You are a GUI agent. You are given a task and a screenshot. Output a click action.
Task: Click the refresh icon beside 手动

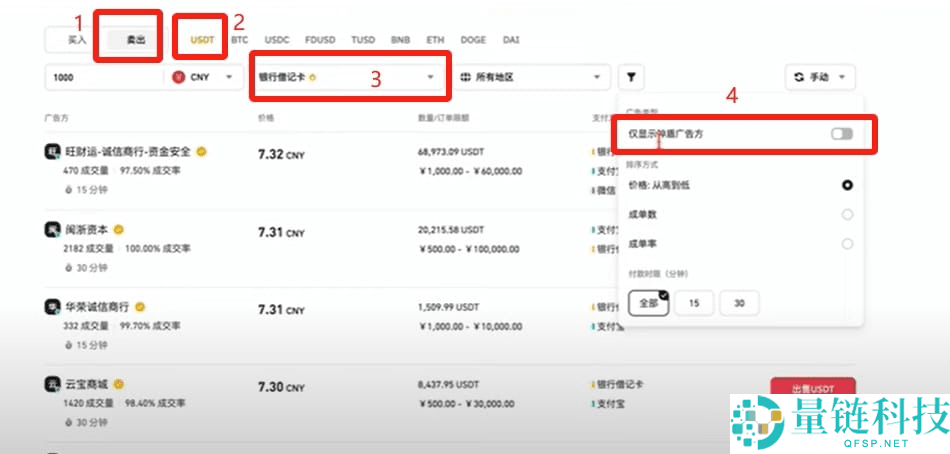(799, 78)
